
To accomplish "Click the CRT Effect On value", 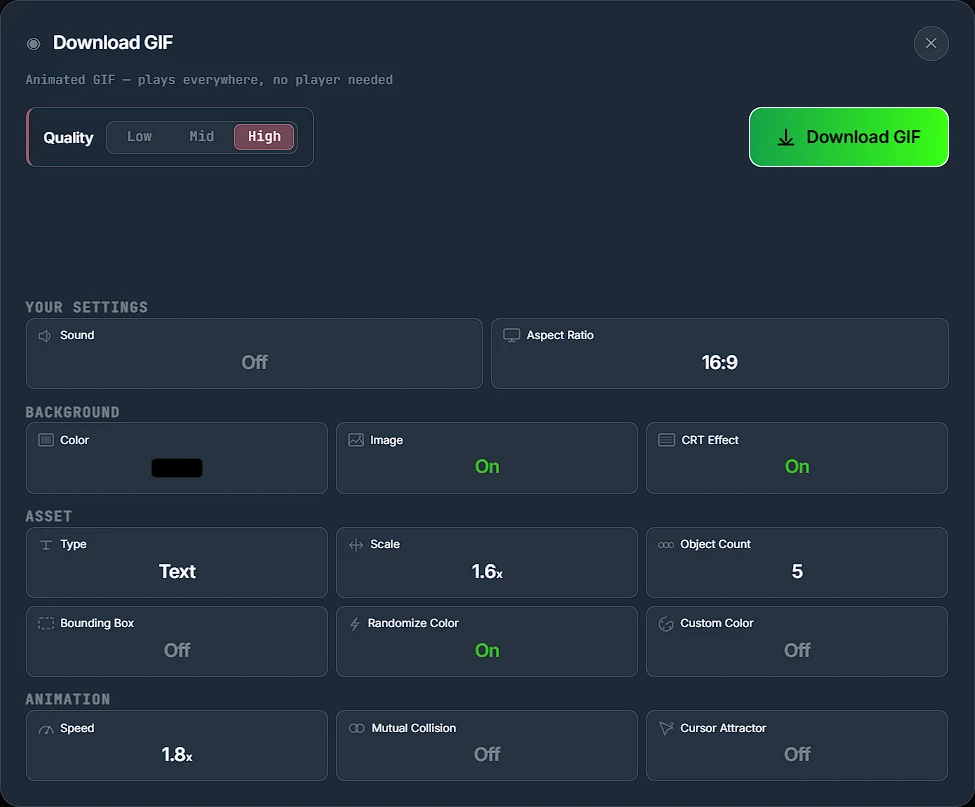I will [x=797, y=467].
